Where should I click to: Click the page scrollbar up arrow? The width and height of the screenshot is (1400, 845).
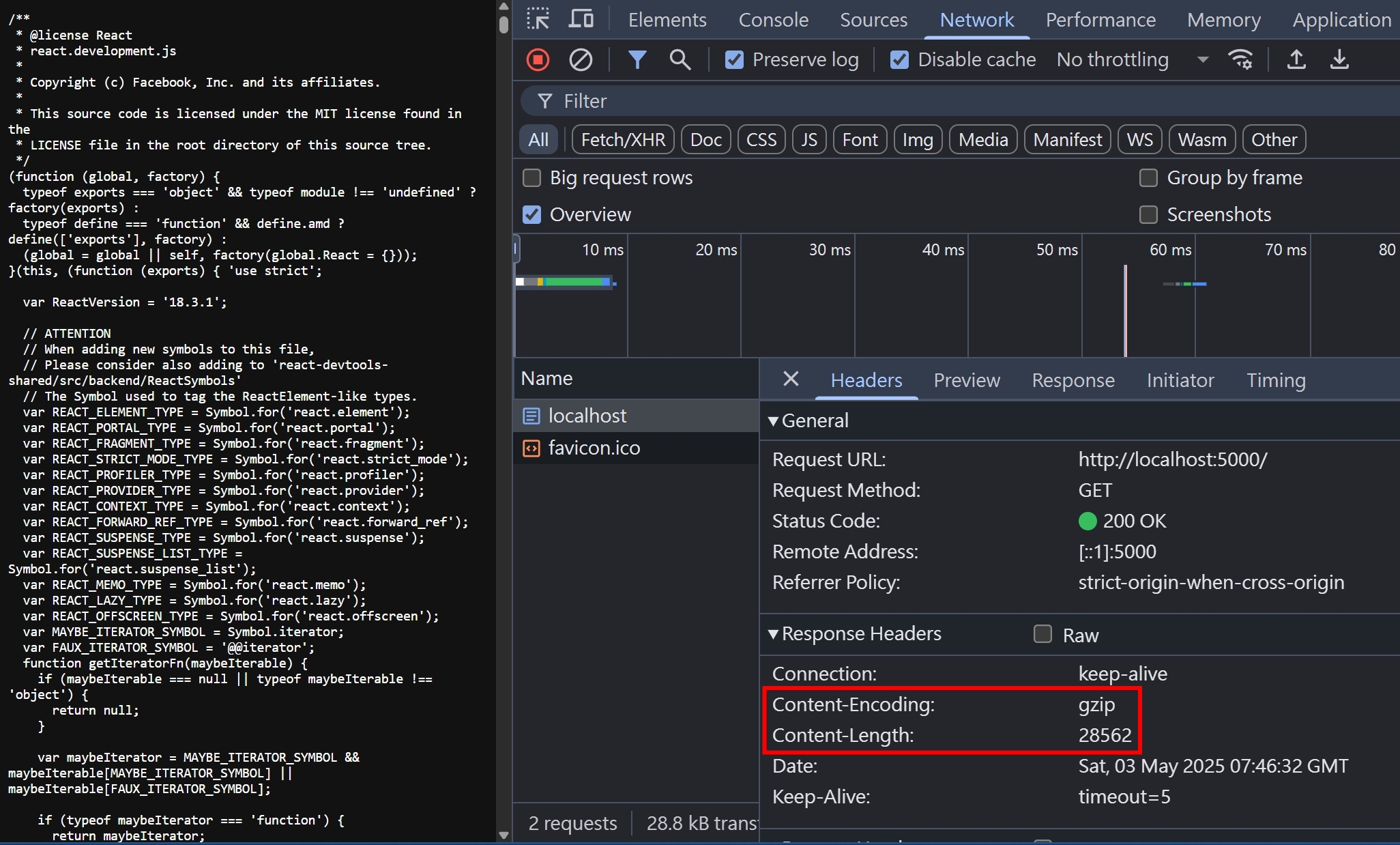point(504,6)
